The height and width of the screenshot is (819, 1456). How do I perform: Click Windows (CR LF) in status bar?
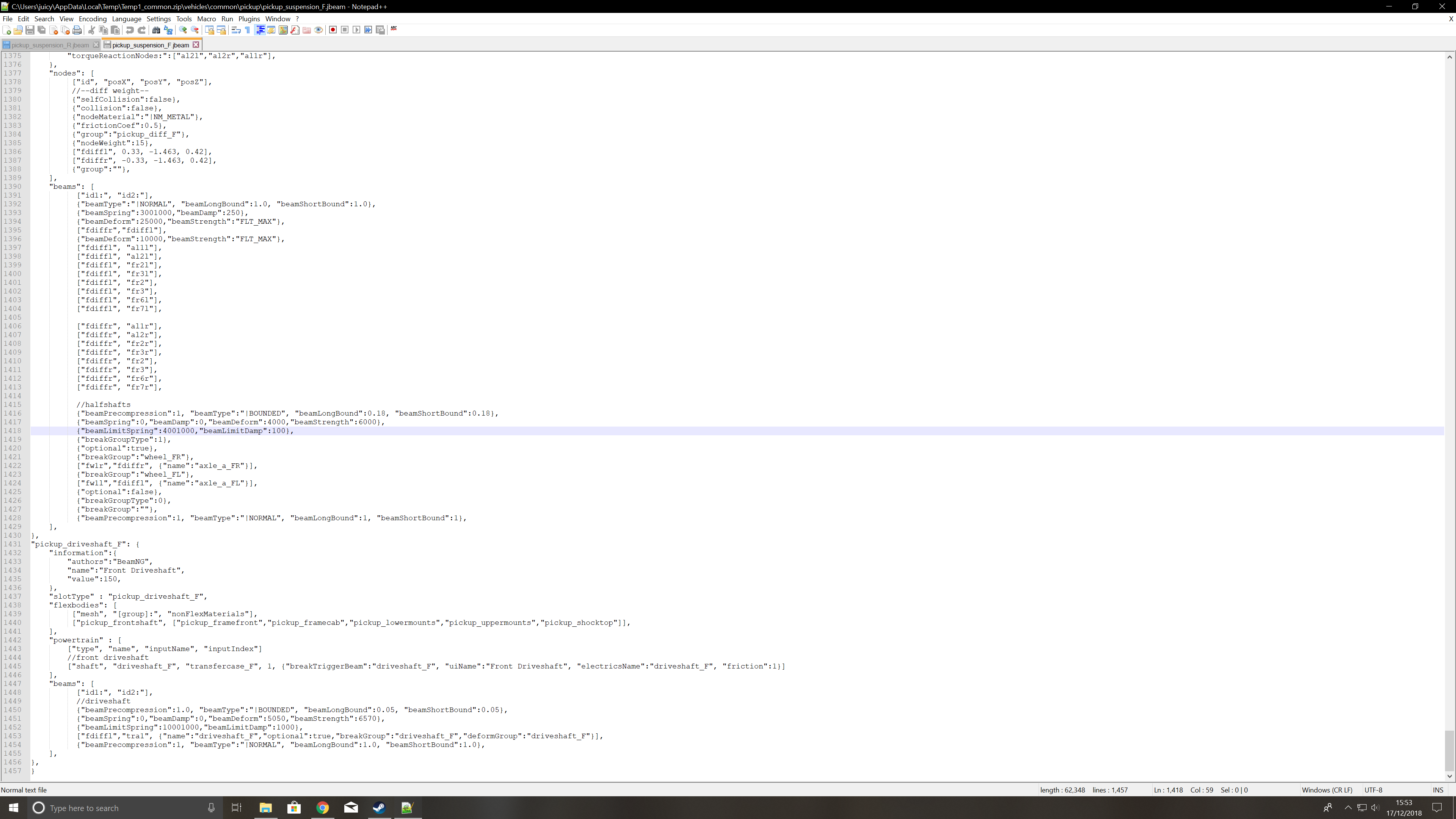click(x=1327, y=790)
